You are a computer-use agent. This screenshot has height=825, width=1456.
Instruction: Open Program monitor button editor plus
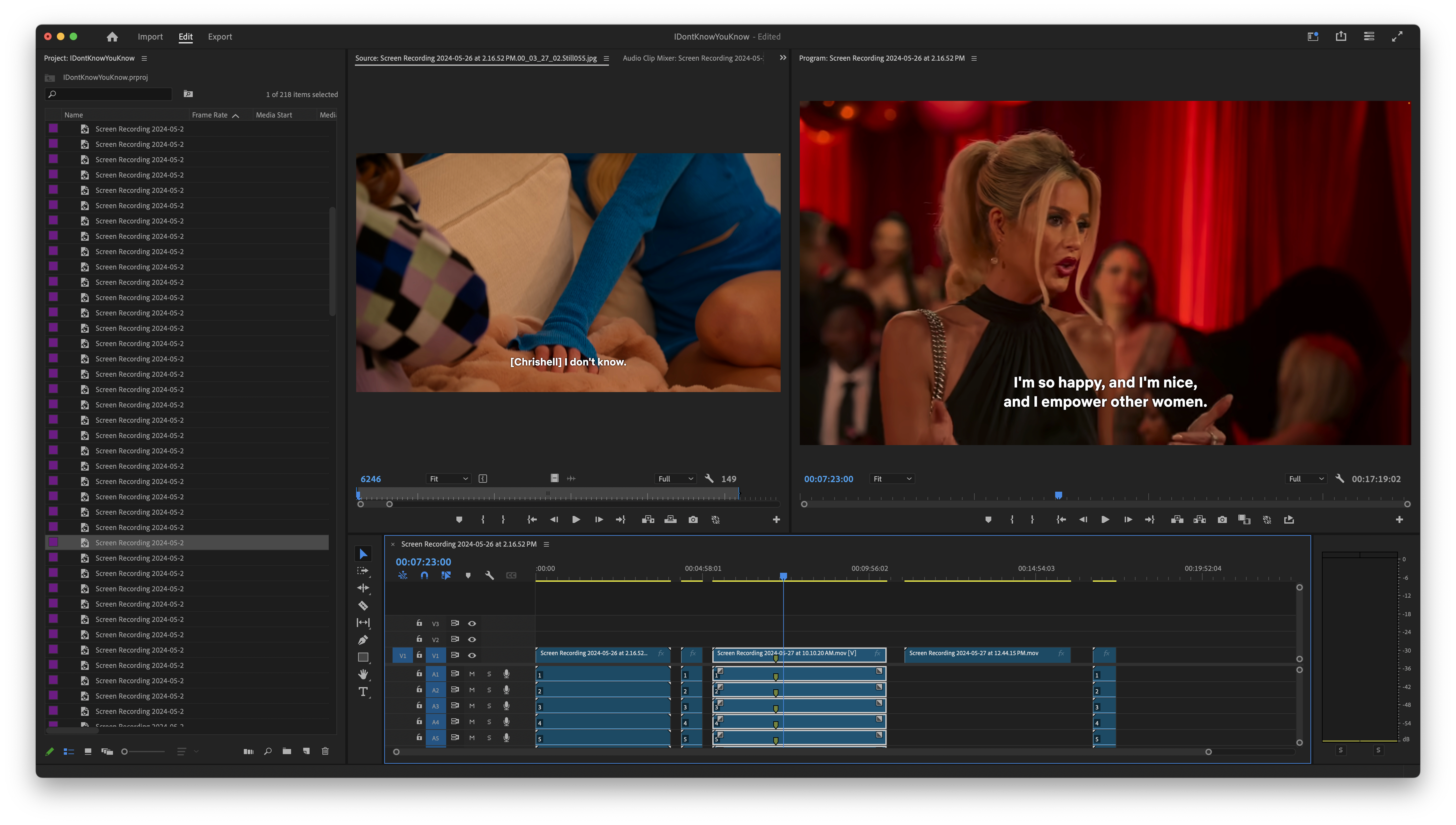coord(1399,519)
